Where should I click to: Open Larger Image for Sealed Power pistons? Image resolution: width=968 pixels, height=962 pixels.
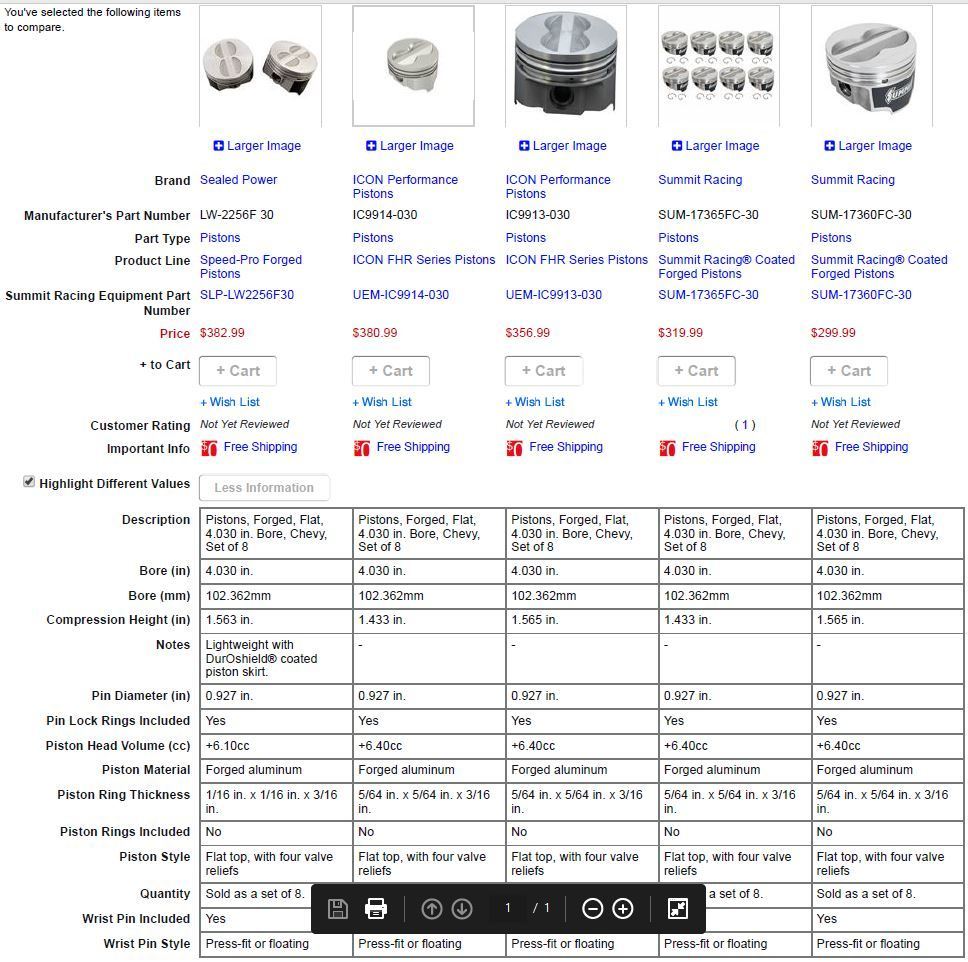tap(257, 146)
